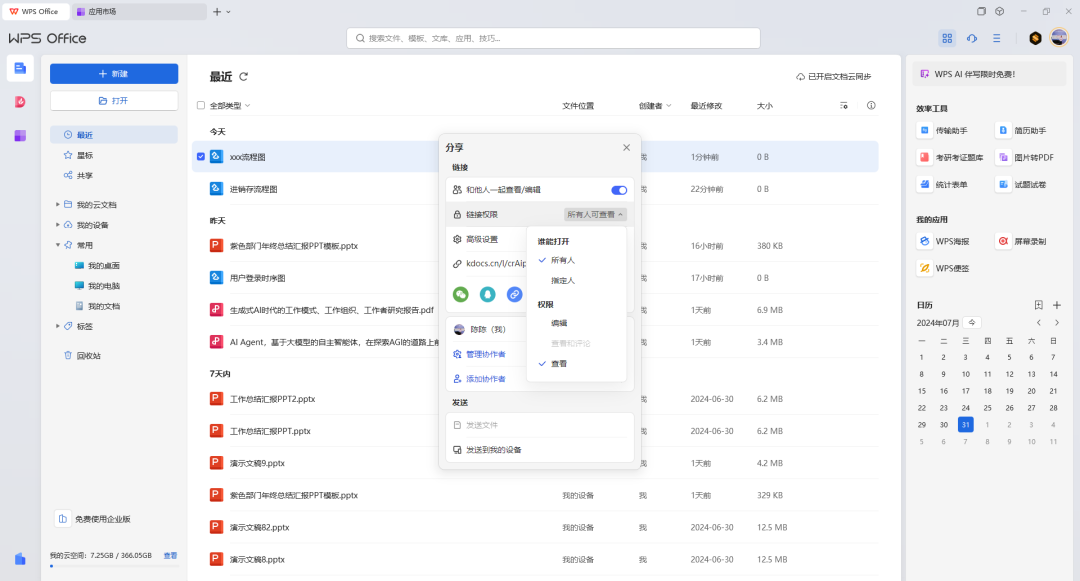Go to previous calendar month
Image resolution: width=1080 pixels, height=581 pixels.
[x=1039, y=323]
